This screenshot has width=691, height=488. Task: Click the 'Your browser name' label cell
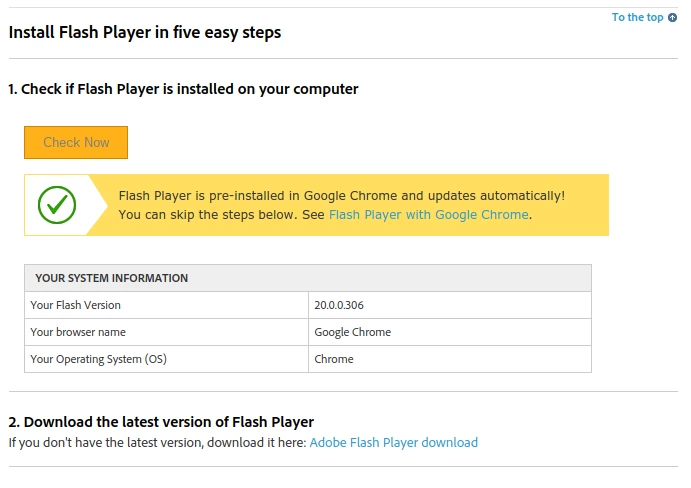167,332
